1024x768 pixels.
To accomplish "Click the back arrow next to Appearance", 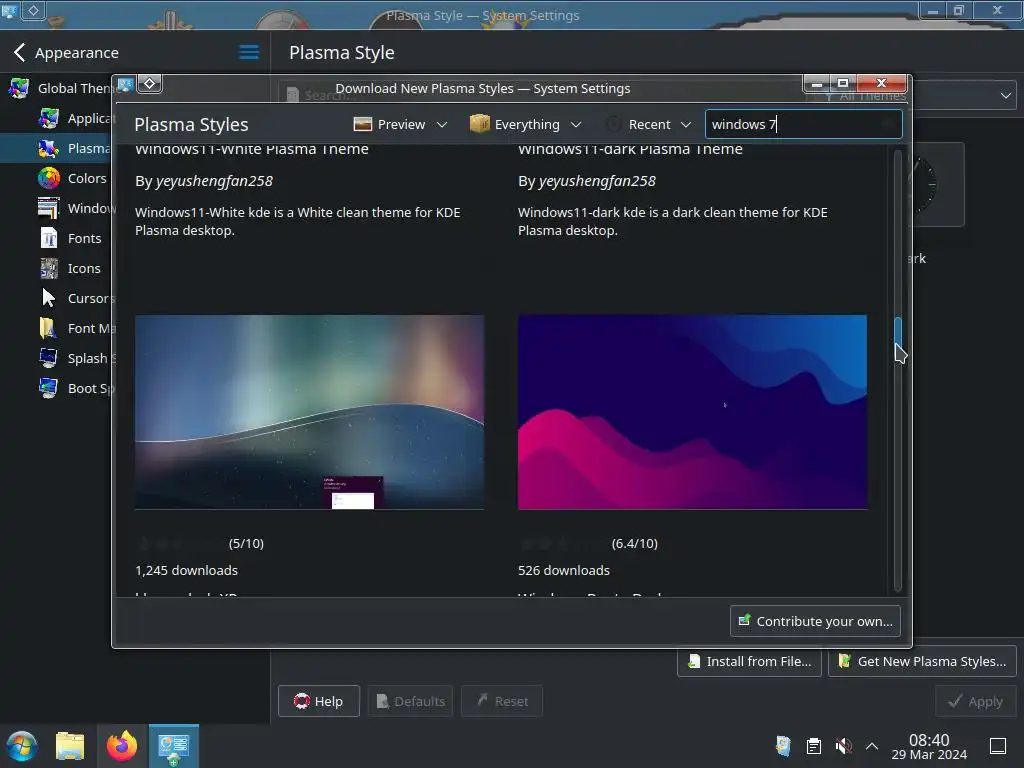I will [x=20, y=52].
